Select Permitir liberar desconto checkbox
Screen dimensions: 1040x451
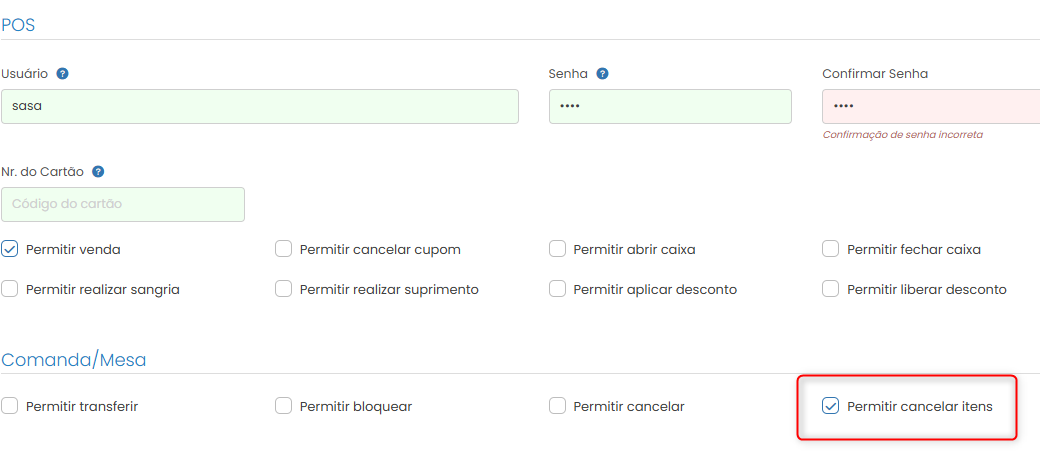[830, 289]
